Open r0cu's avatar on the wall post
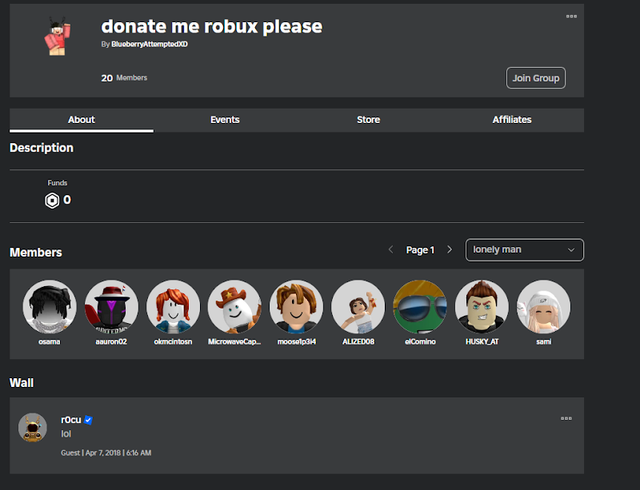The height and width of the screenshot is (490, 640). pyautogui.click(x=33, y=428)
